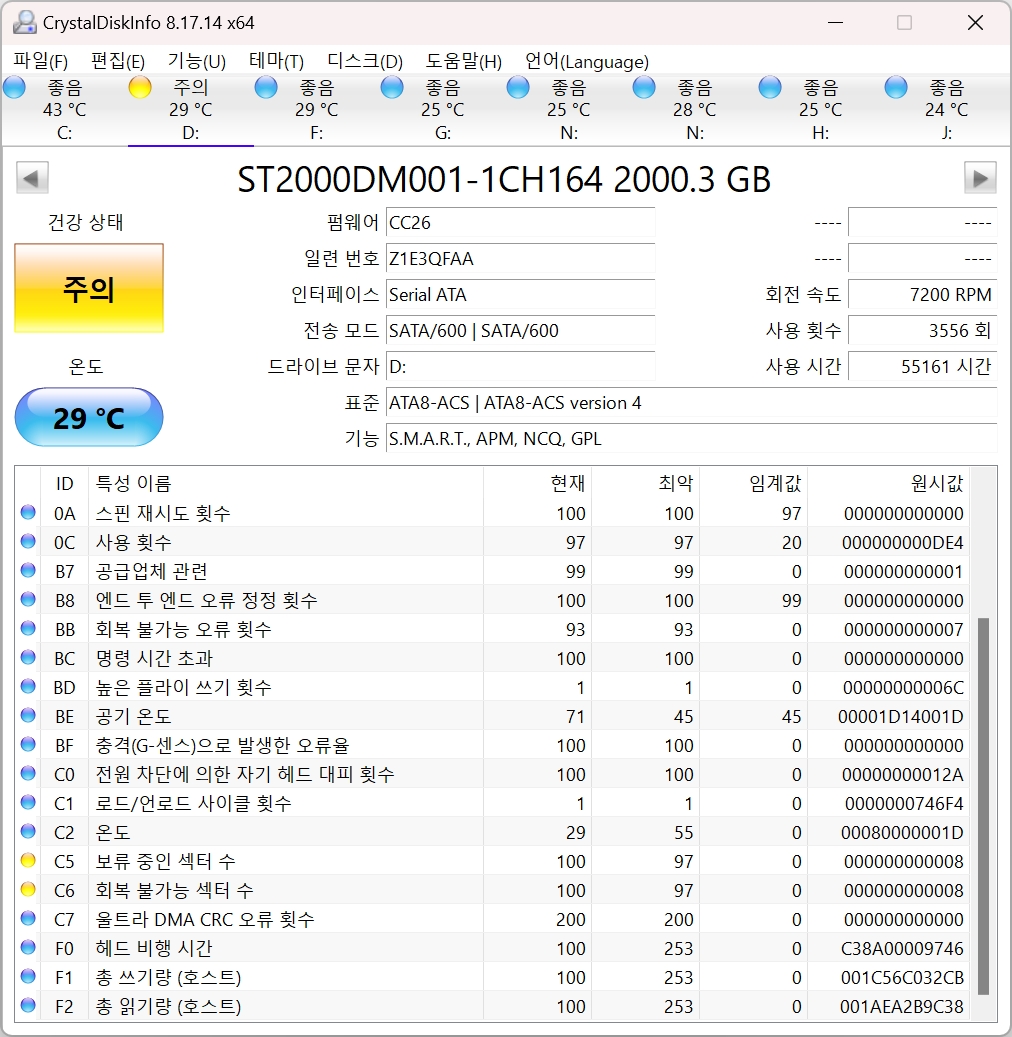Click the blue orb of attribute C2
Viewport: 1012px width, 1037px height.
28,831
